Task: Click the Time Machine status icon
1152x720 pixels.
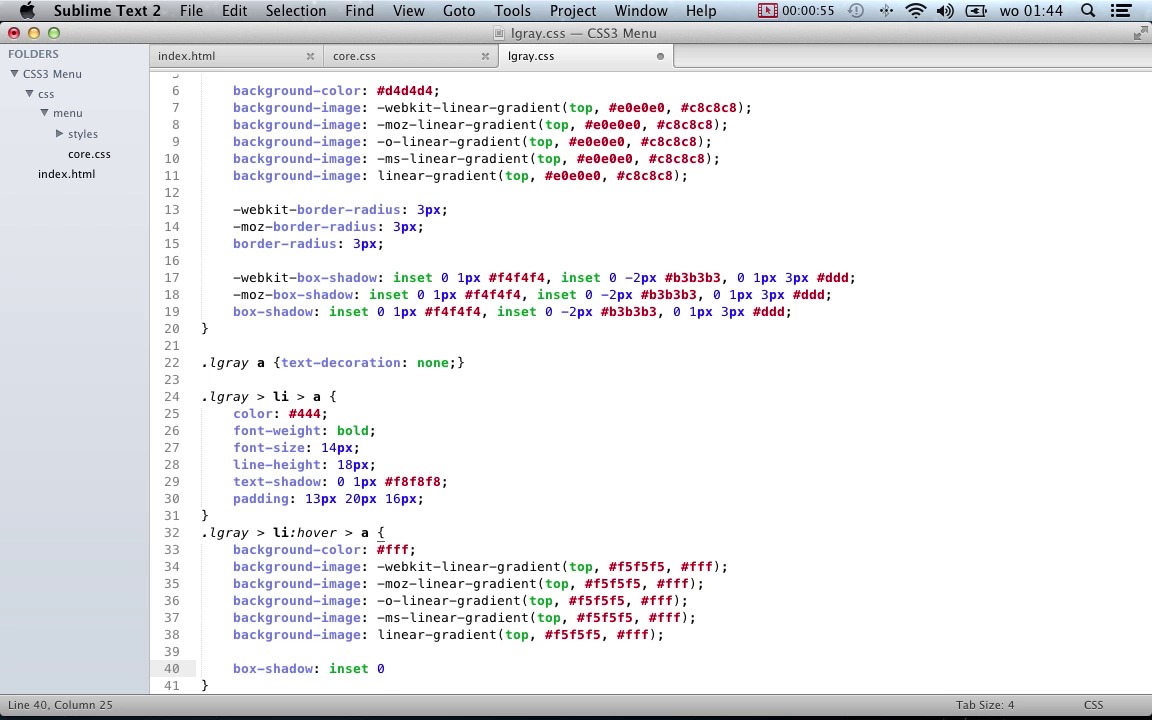Action: pyautogui.click(x=856, y=10)
